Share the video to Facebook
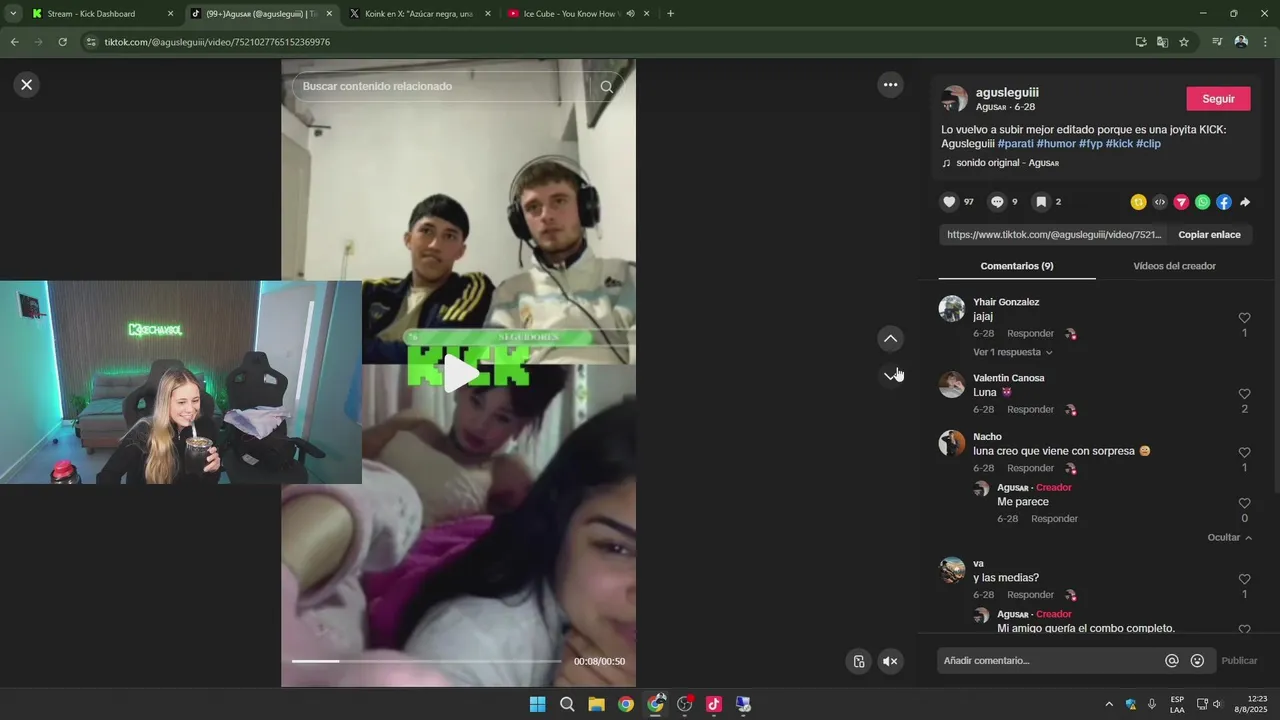This screenshot has height=720, width=1280. point(1224,202)
